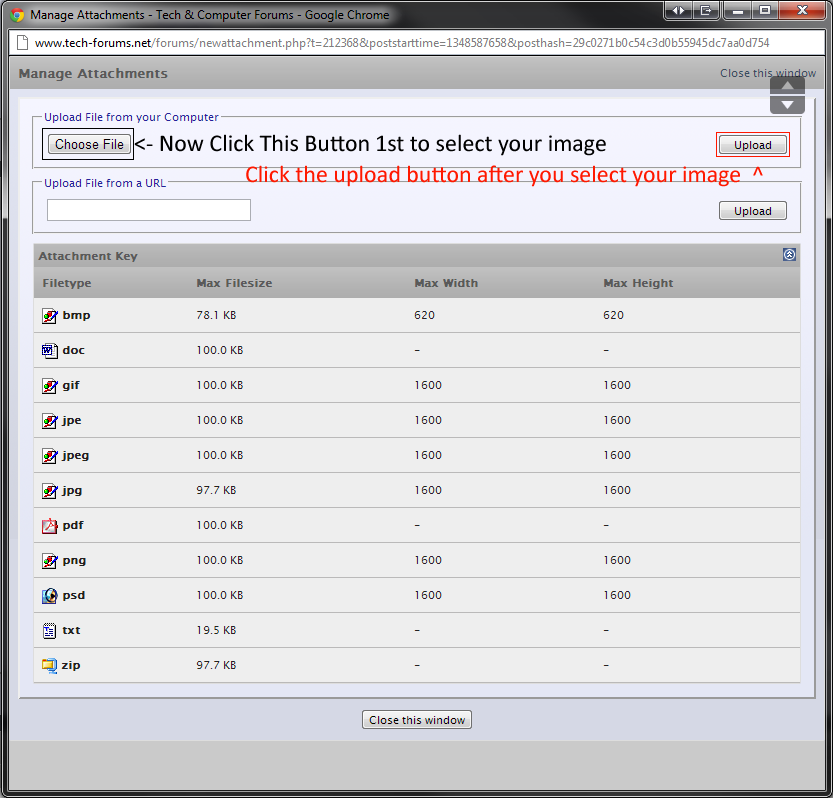Viewport: 833px width, 798px height.
Task: Maximize the Chrome window
Action: (764, 10)
